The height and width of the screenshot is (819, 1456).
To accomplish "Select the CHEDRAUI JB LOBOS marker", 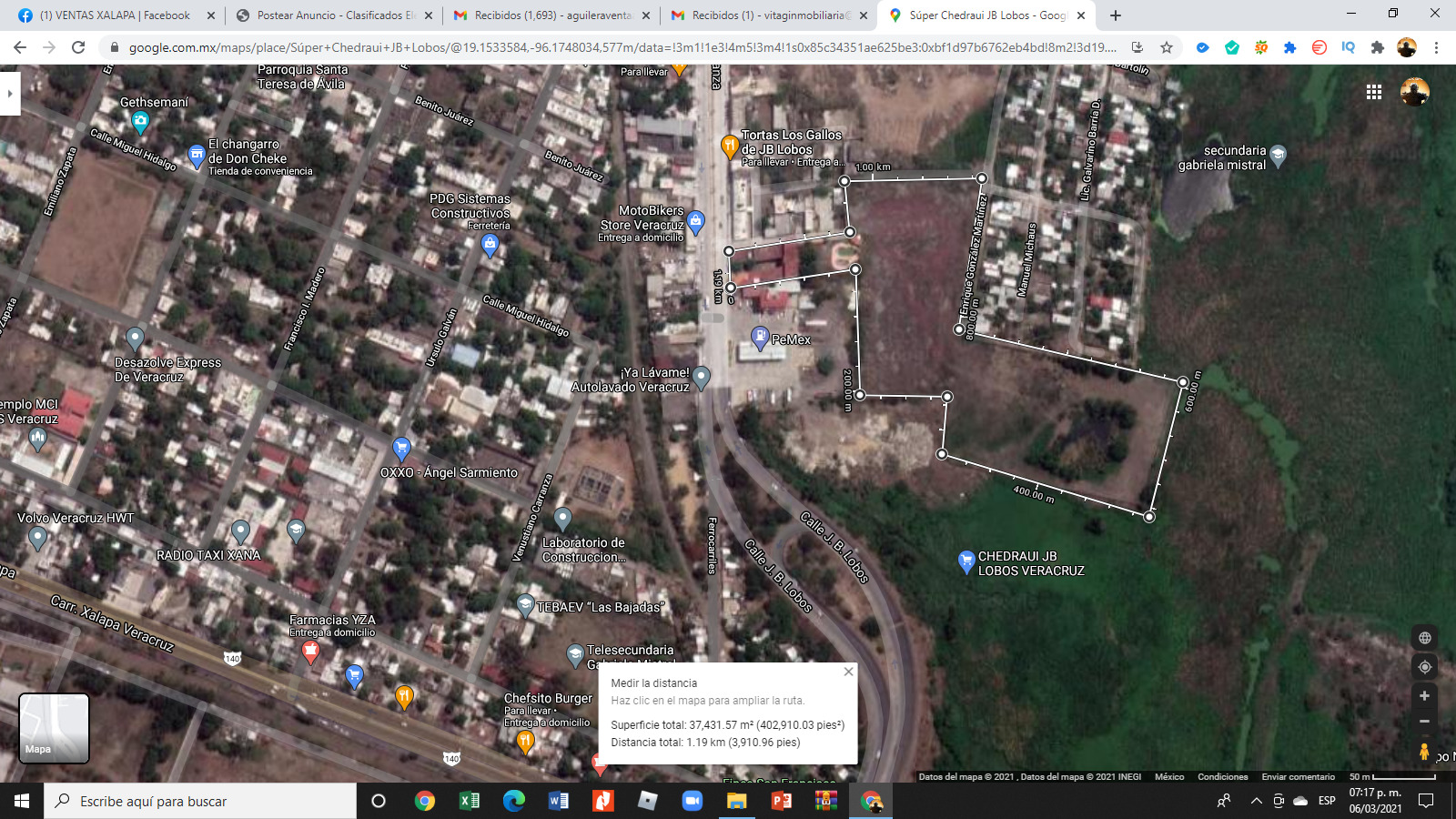I will click(966, 561).
